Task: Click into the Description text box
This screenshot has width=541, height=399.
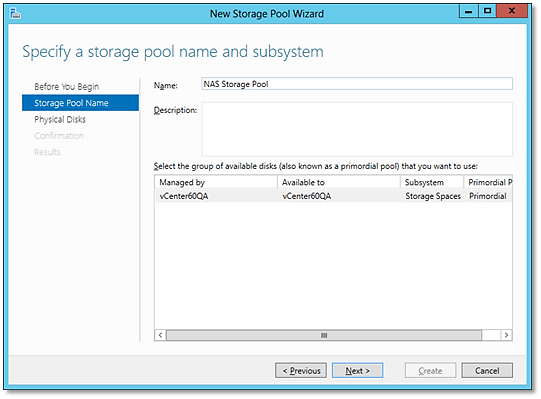Action: click(357, 129)
